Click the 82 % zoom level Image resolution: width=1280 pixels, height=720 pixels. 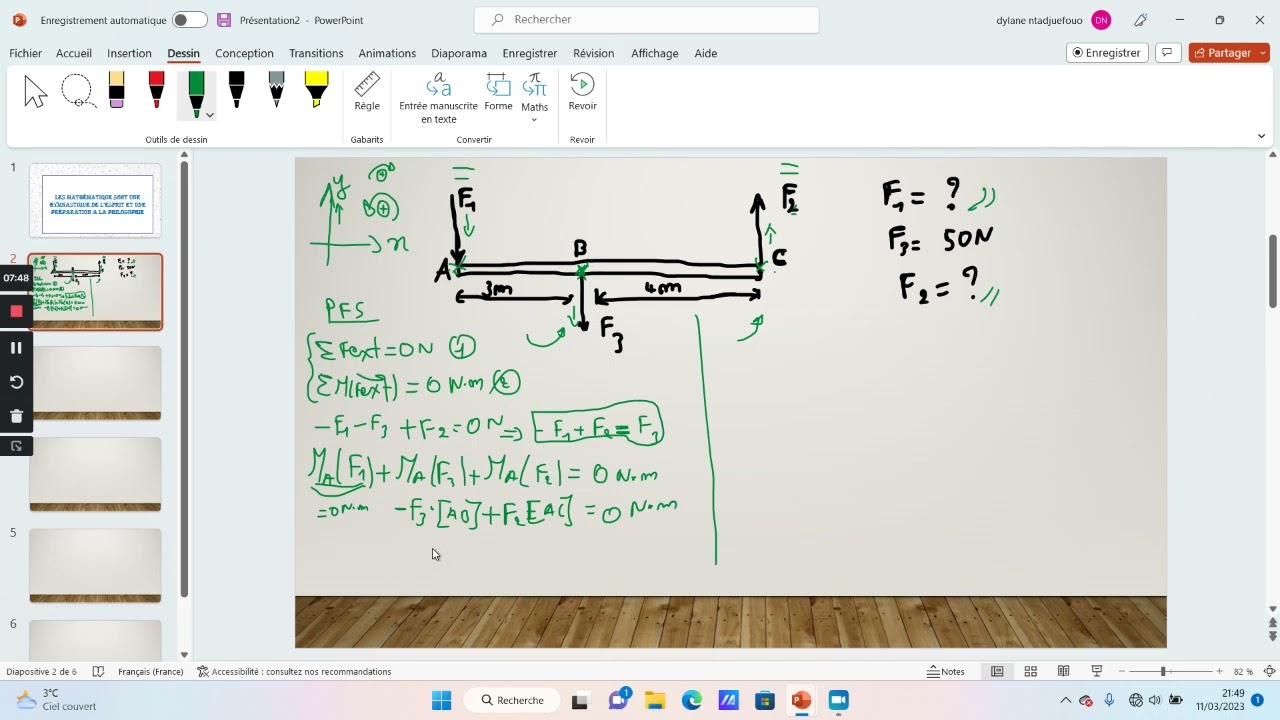(1243, 671)
